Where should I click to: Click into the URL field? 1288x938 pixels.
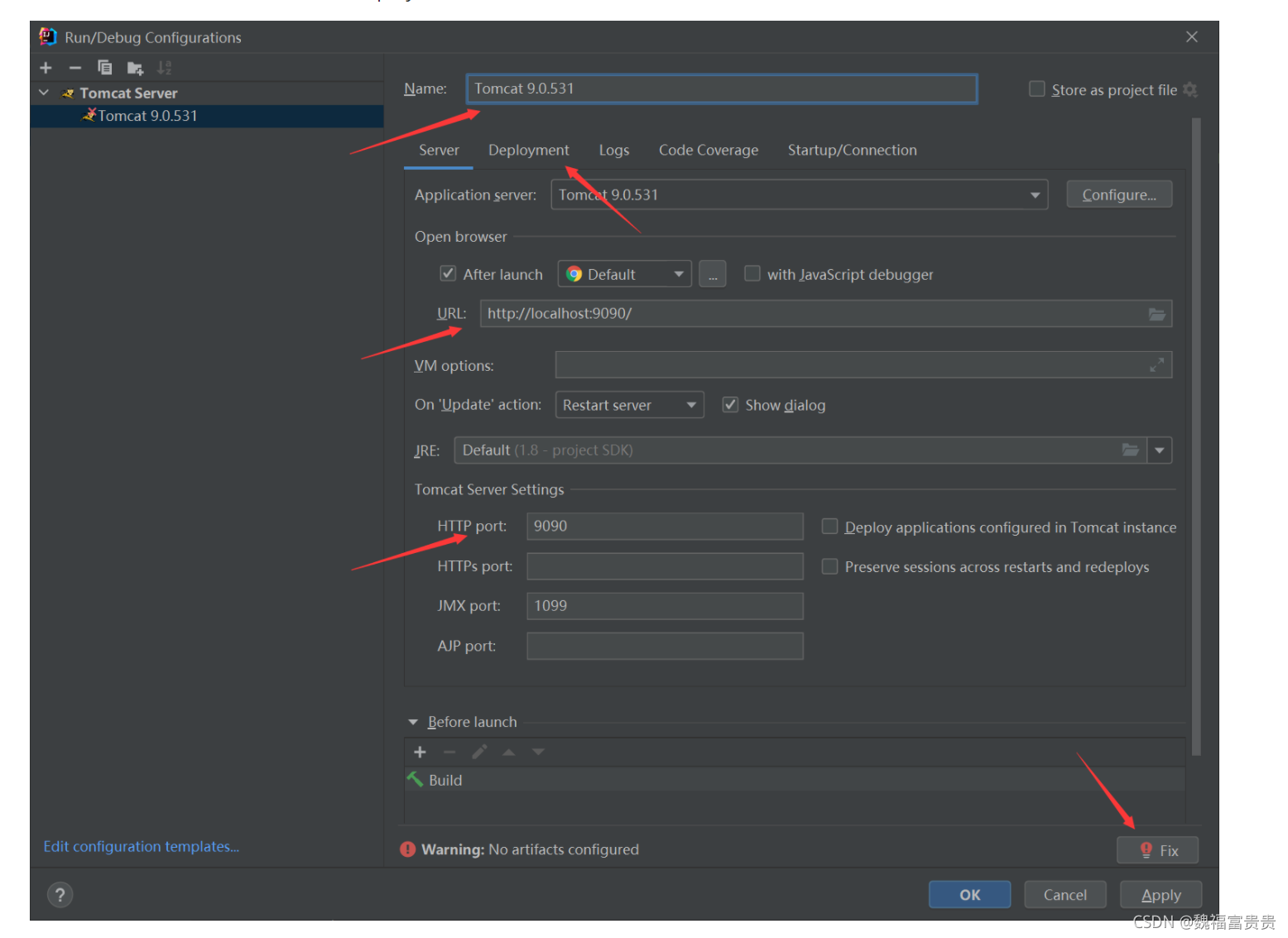click(x=826, y=314)
